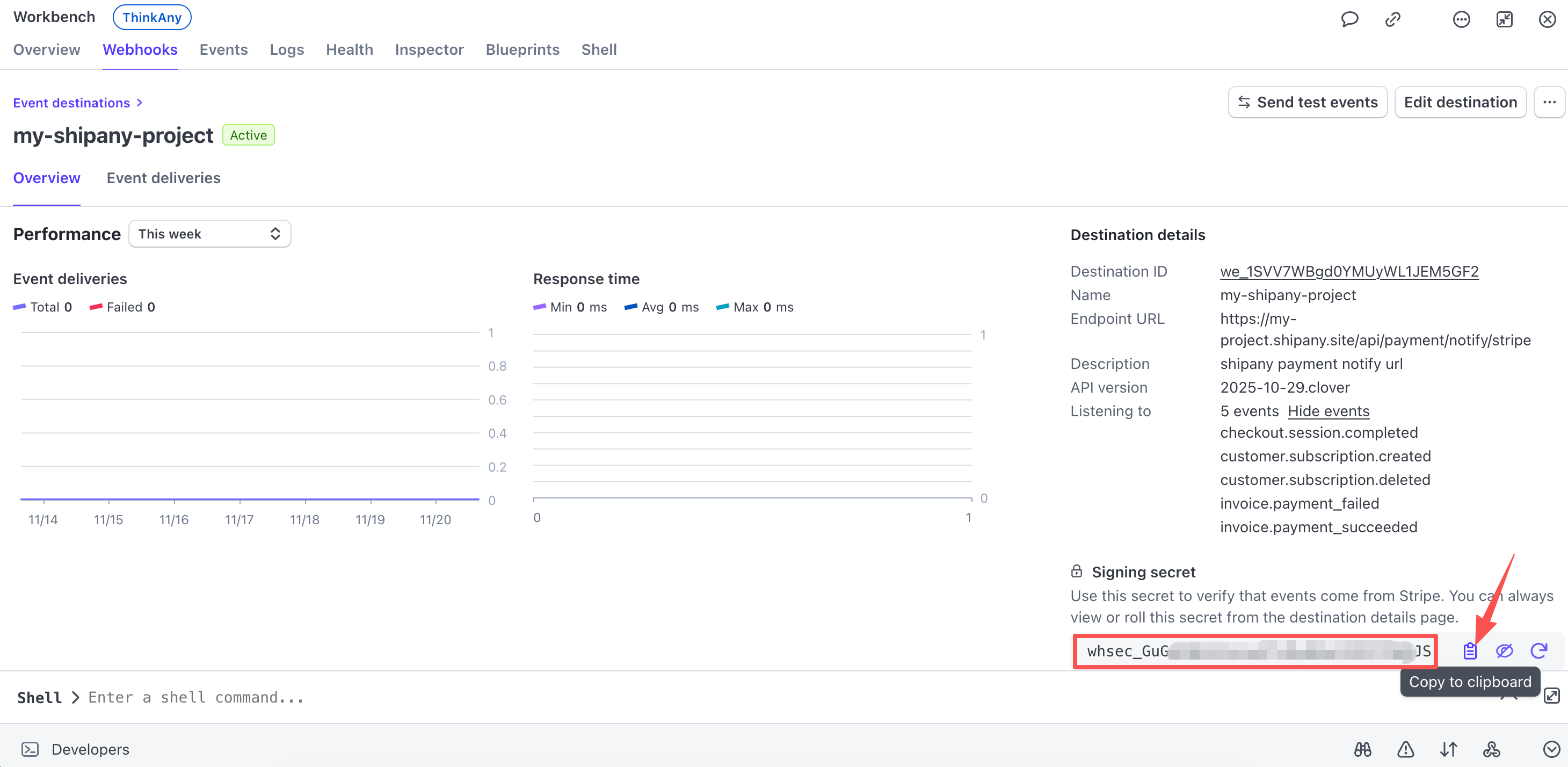
Task: Click the up-down arrows icon in the bottom bar
Action: [1448, 749]
